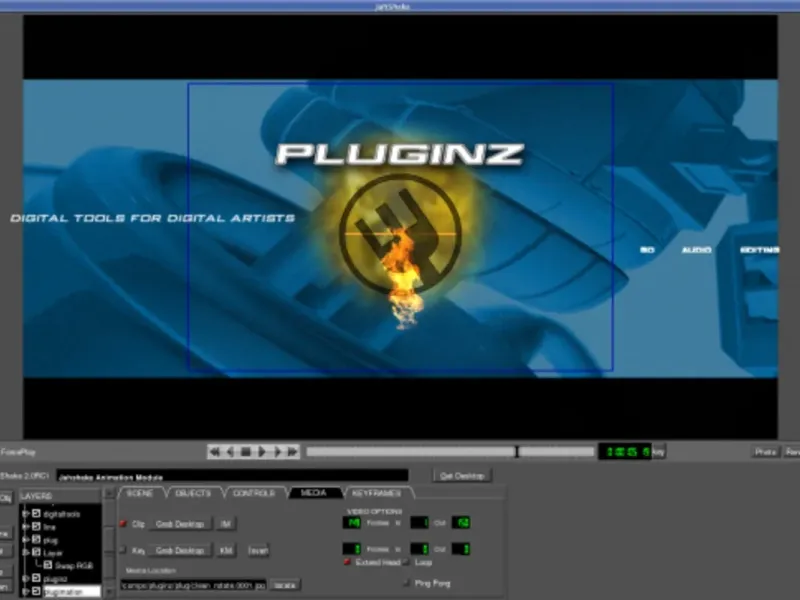
Task: Open the KEYFRAMES tab
Action: pyautogui.click(x=377, y=493)
